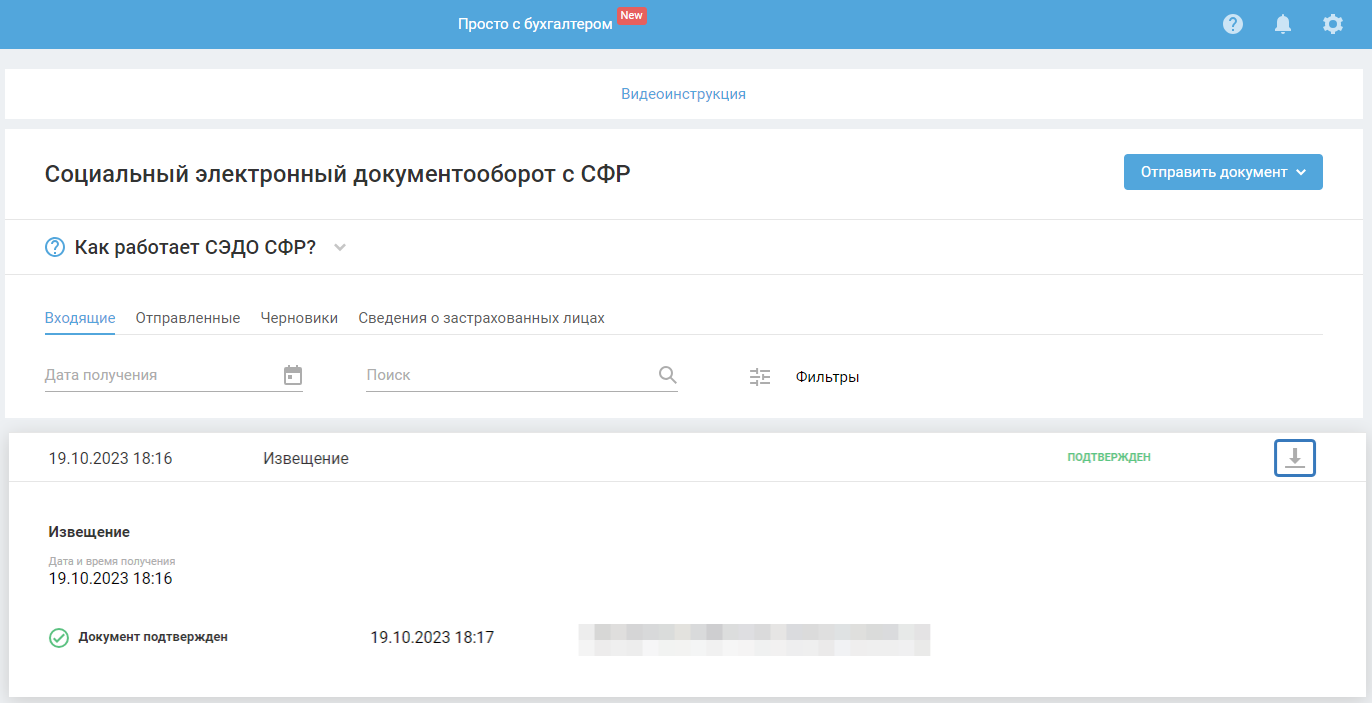Click the Фильтры label
This screenshot has height=703, width=1372.
tap(828, 377)
